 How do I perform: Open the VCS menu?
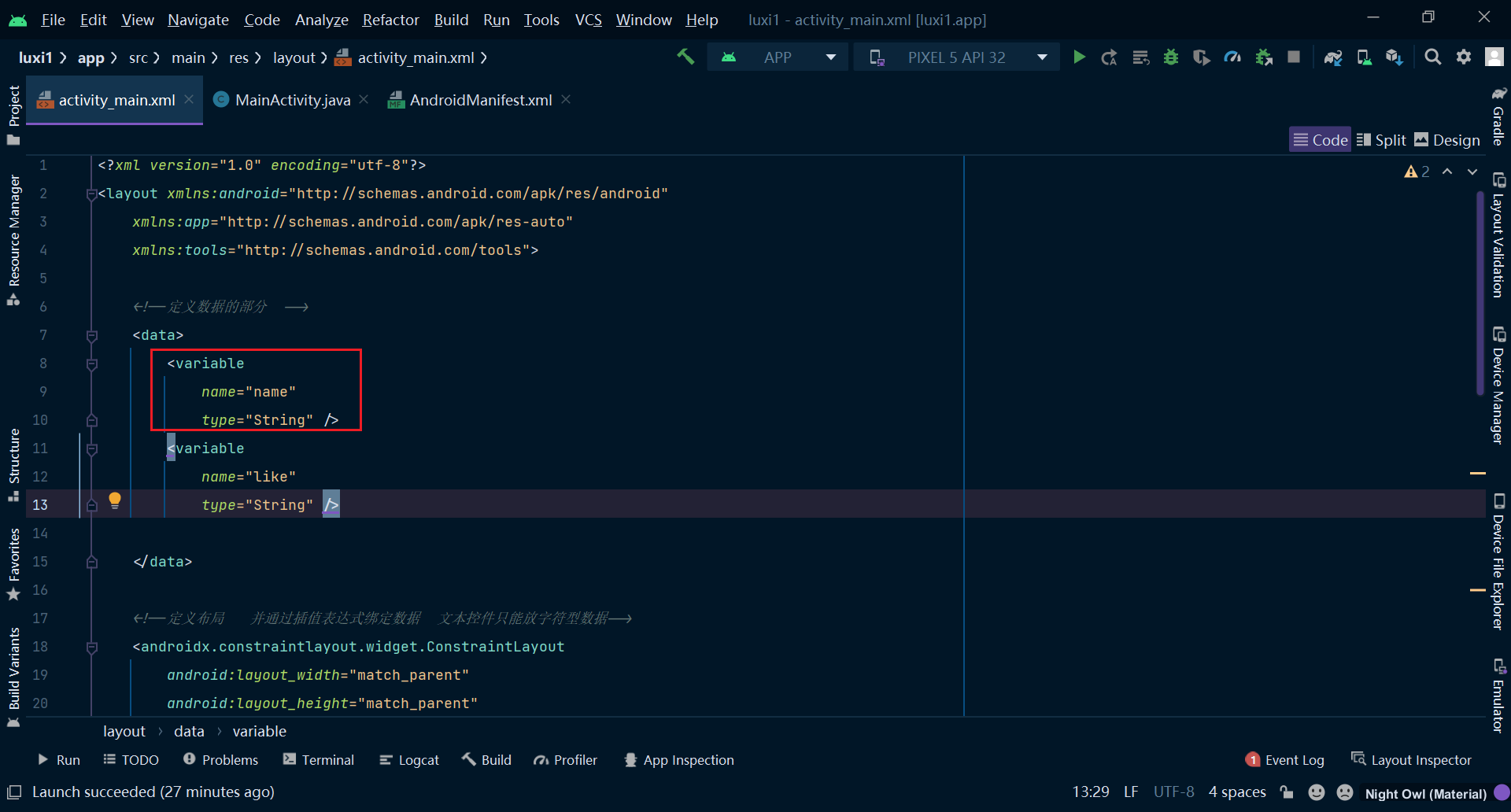(x=588, y=20)
